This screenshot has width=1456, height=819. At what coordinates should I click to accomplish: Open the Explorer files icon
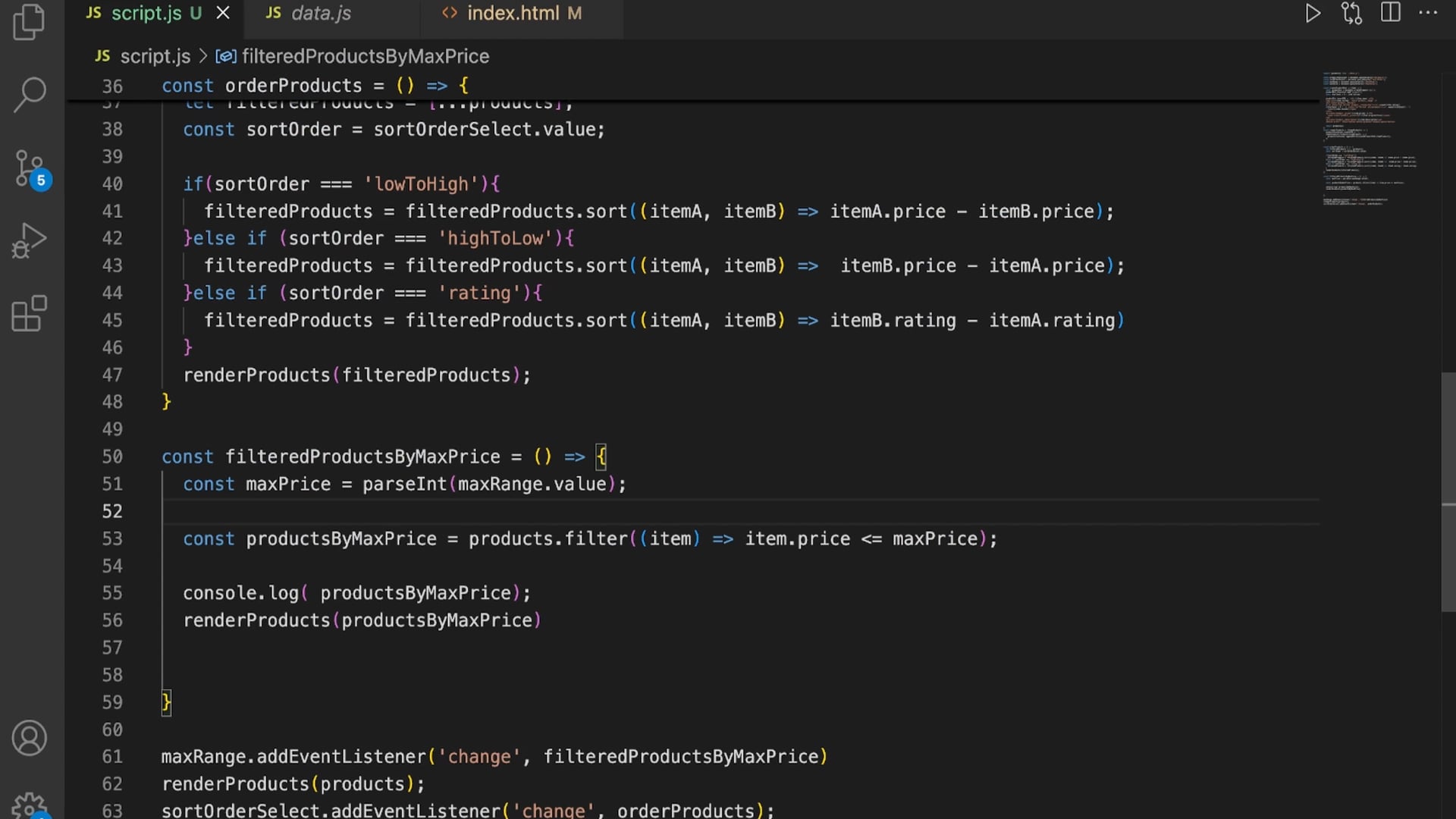point(30,21)
